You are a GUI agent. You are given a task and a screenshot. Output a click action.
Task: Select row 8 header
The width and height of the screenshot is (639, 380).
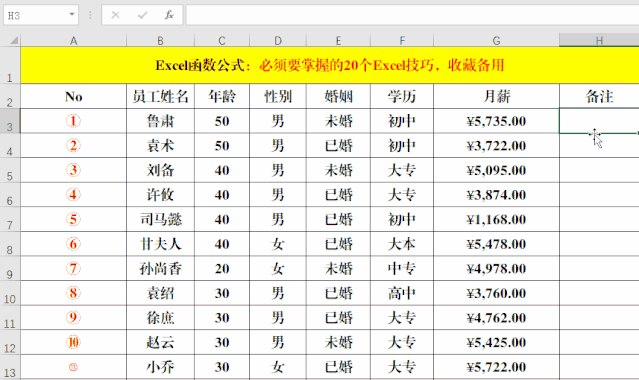[10, 244]
